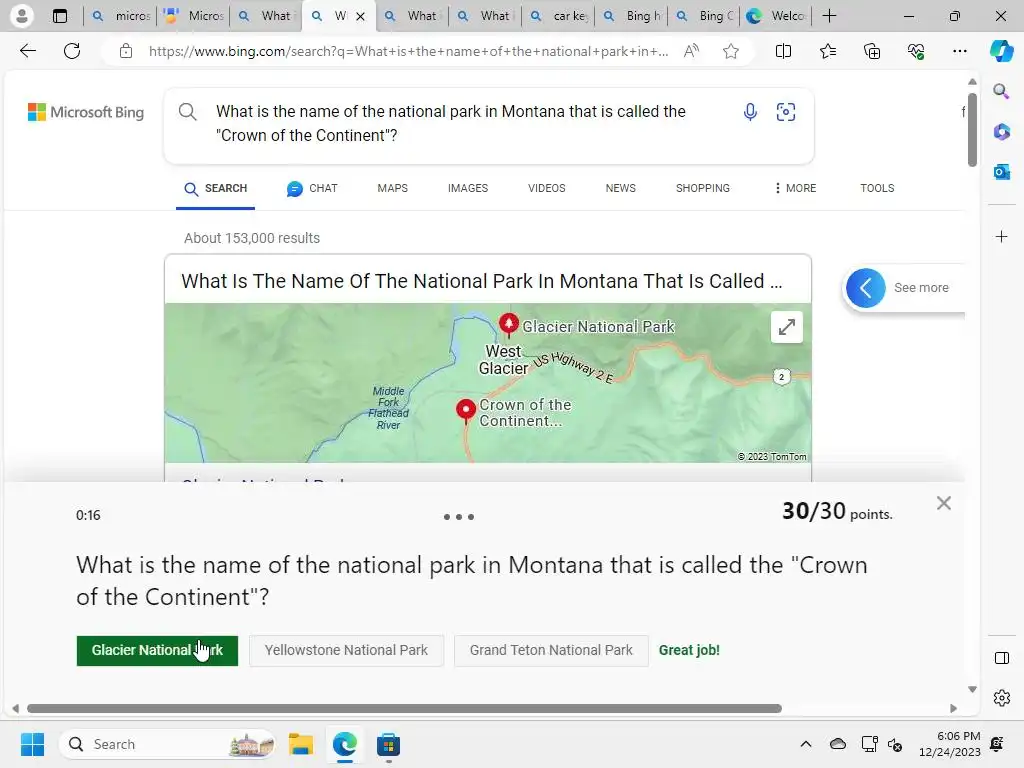Open Microsoft Store from taskbar
Screen dimensions: 1024x768
[388, 744]
